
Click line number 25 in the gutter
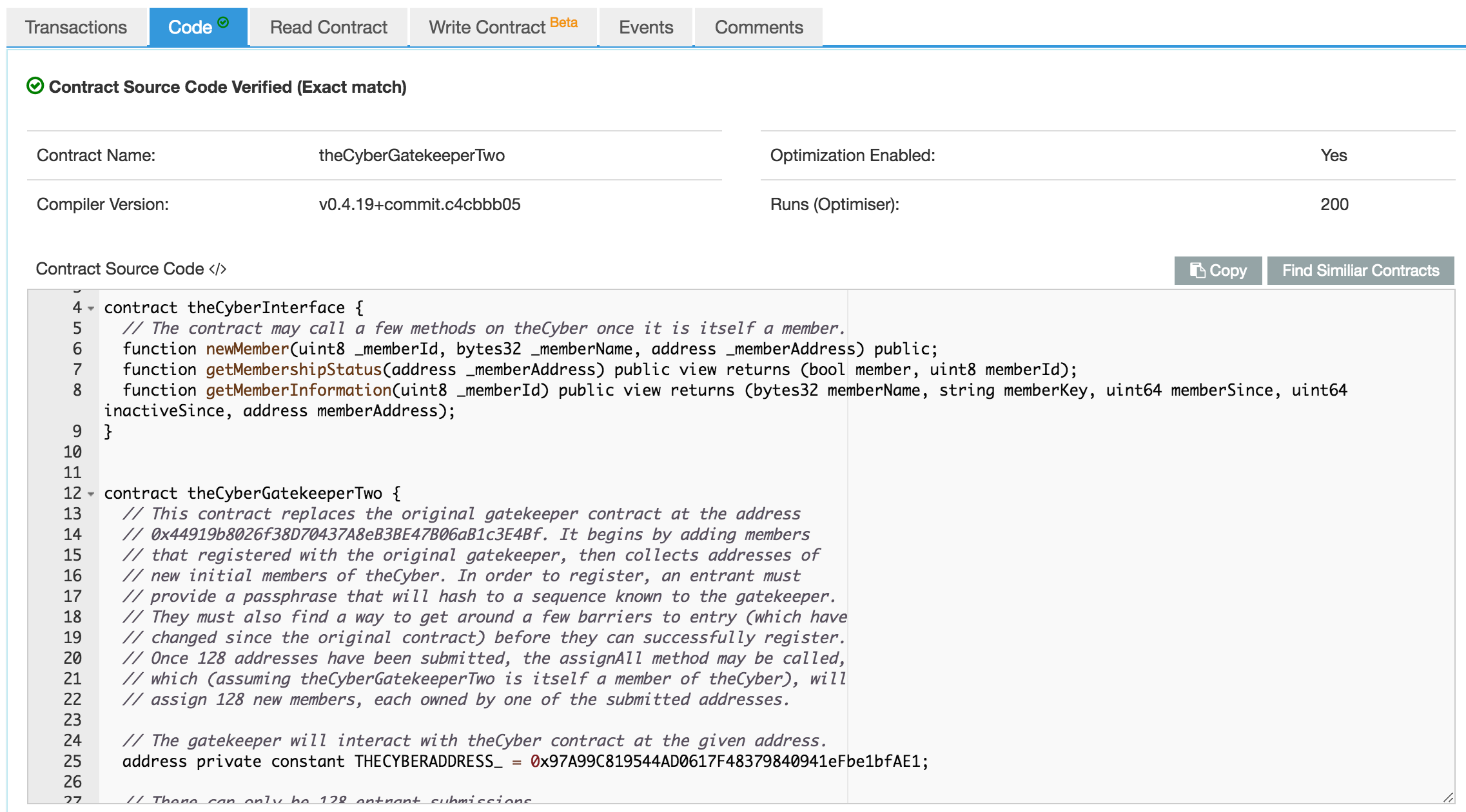(72, 761)
